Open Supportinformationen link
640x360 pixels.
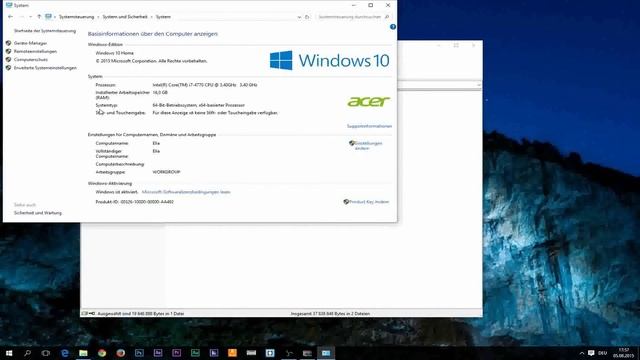369,126
